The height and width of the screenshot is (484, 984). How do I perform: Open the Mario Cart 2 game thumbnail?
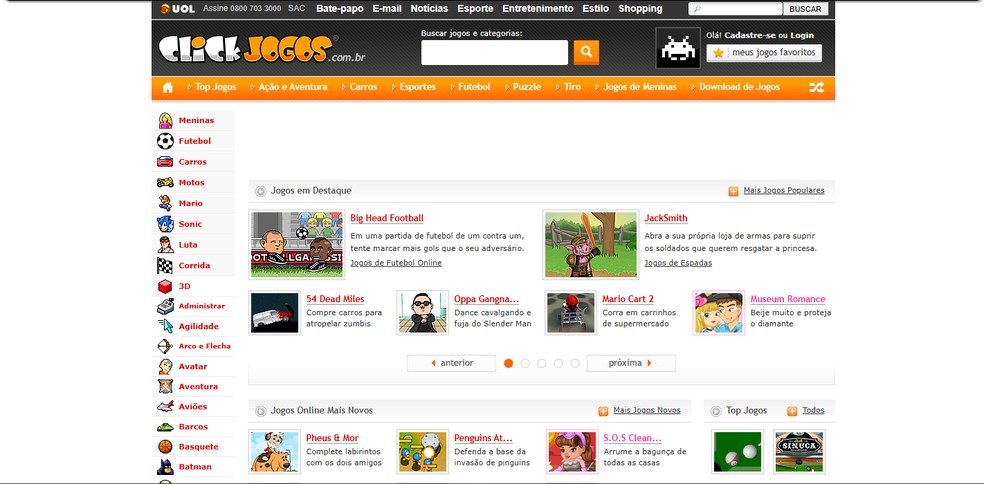571,313
